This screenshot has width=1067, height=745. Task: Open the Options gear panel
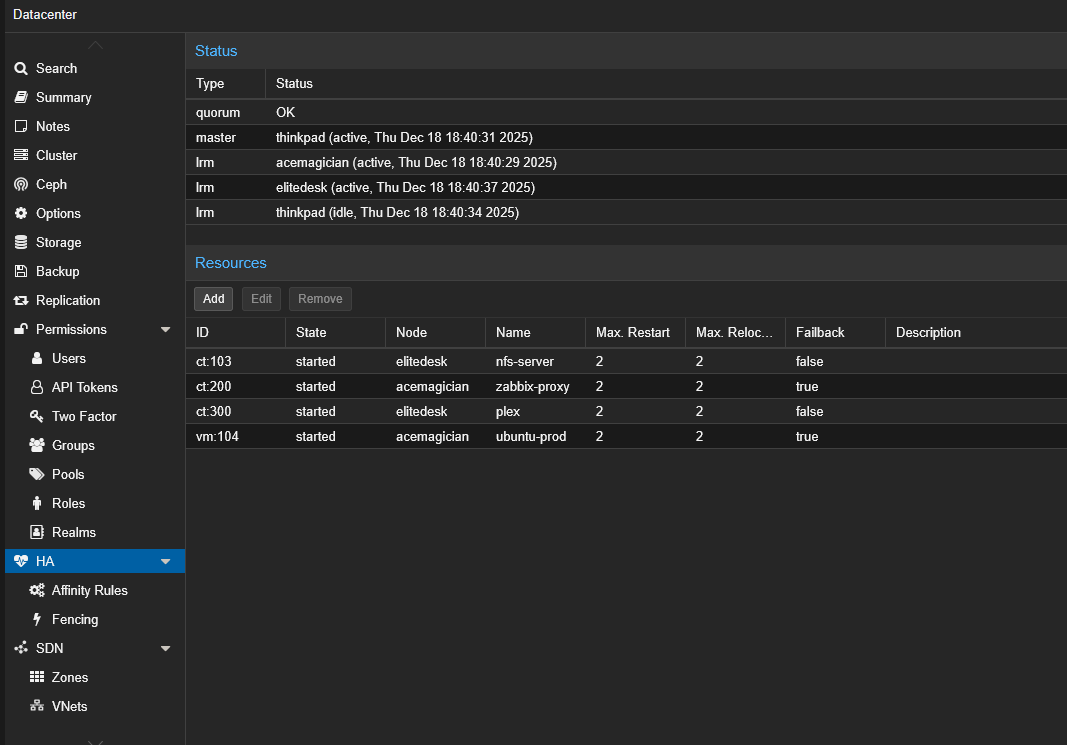60,213
